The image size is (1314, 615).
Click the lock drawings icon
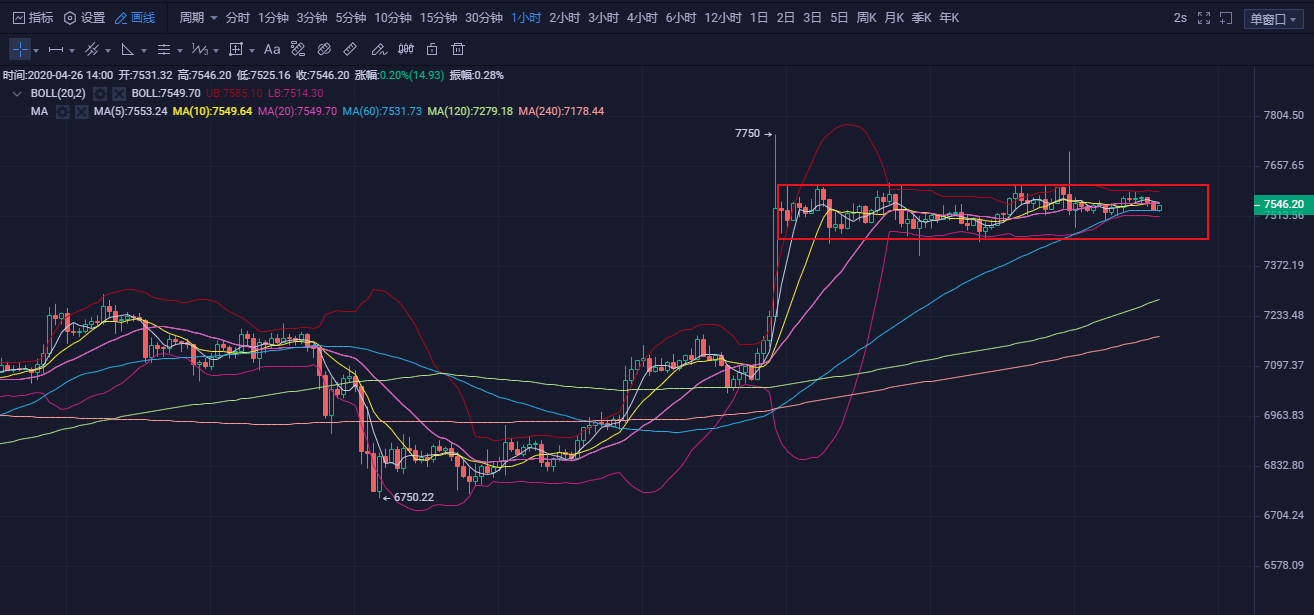[432, 49]
